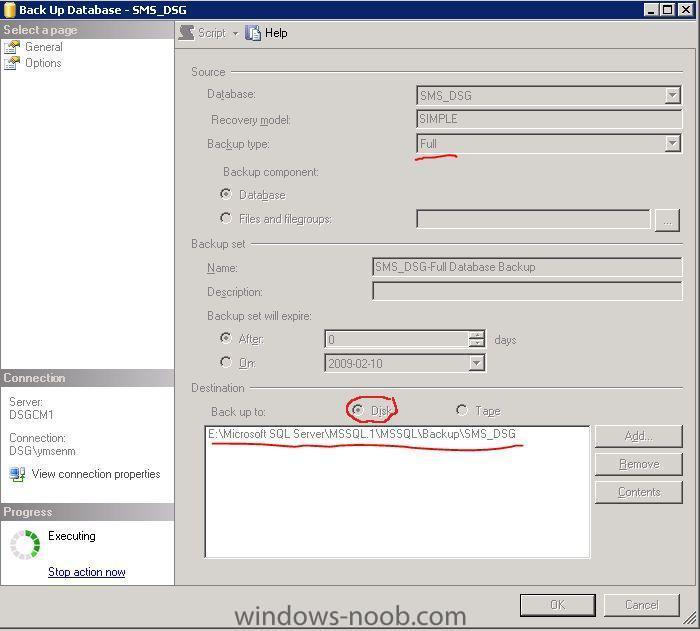Select the expire After radio button

(x=226, y=338)
